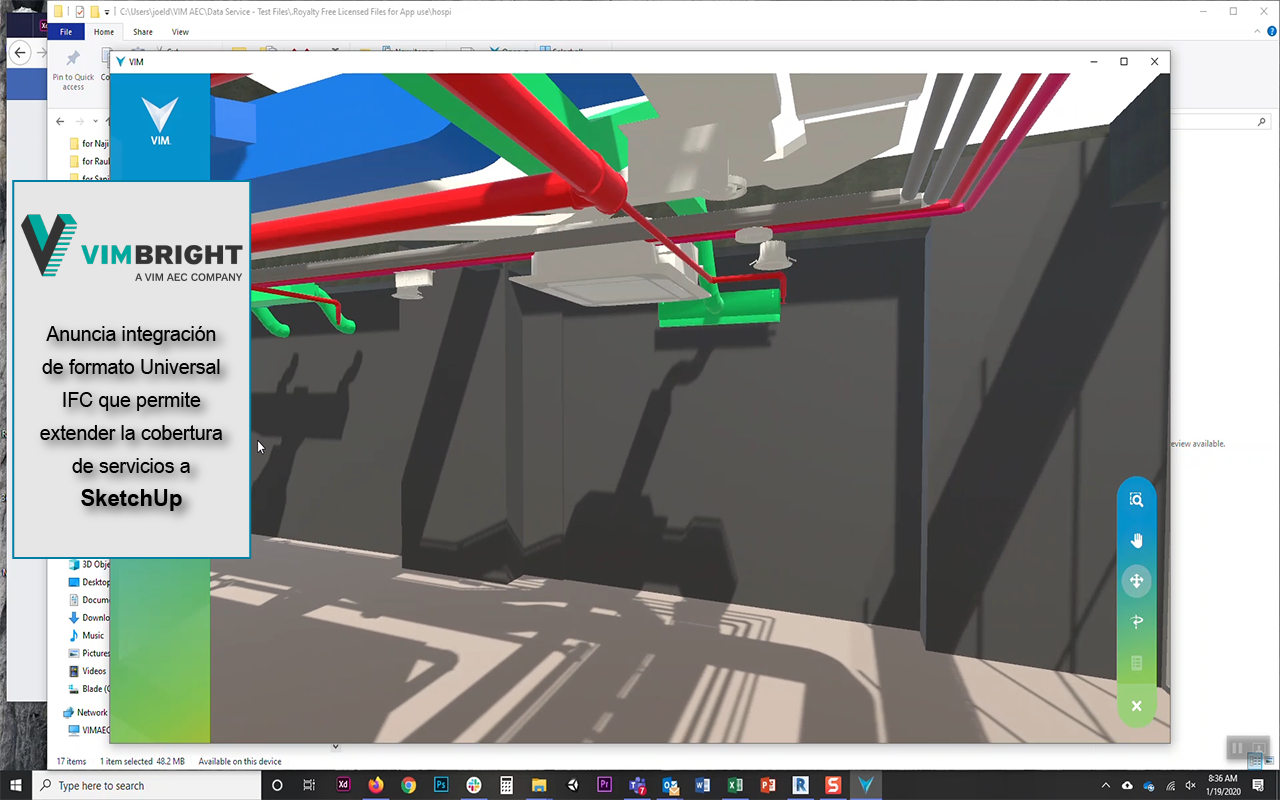Select the zoom tool in VIM viewer

tap(1136, 500)
